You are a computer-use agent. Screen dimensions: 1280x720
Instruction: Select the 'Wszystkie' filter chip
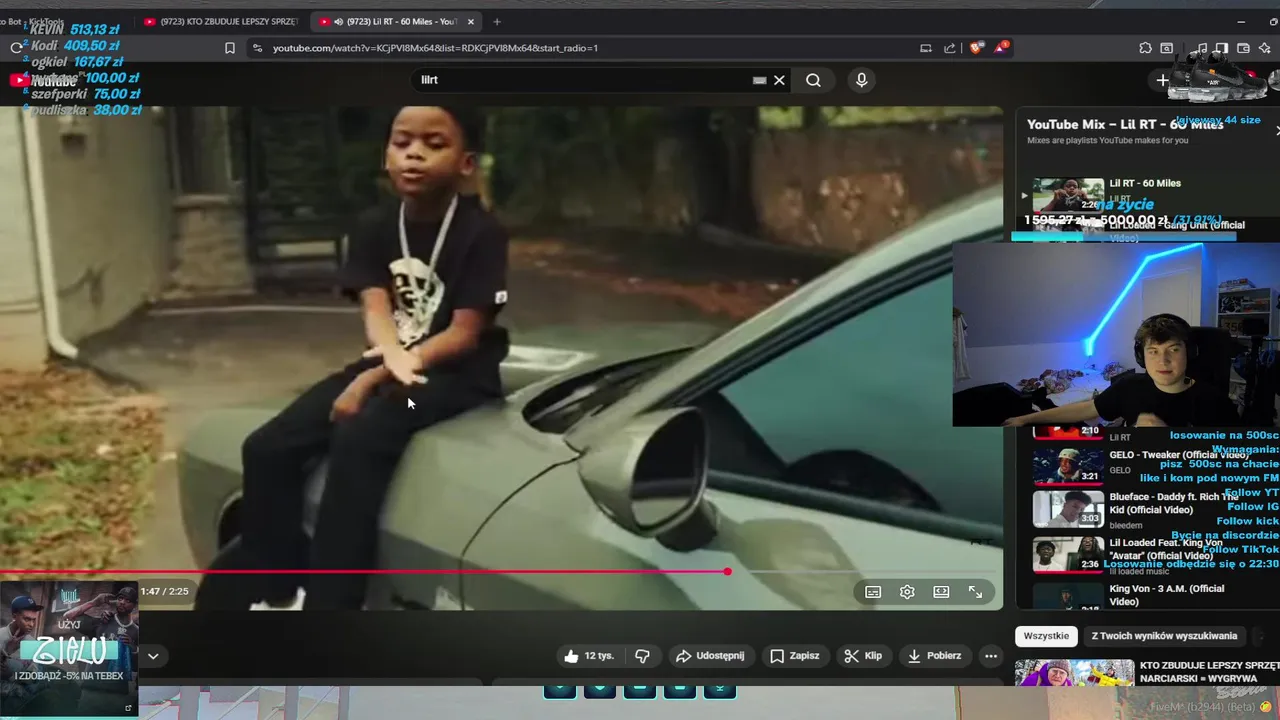(x=1046, y=636)
